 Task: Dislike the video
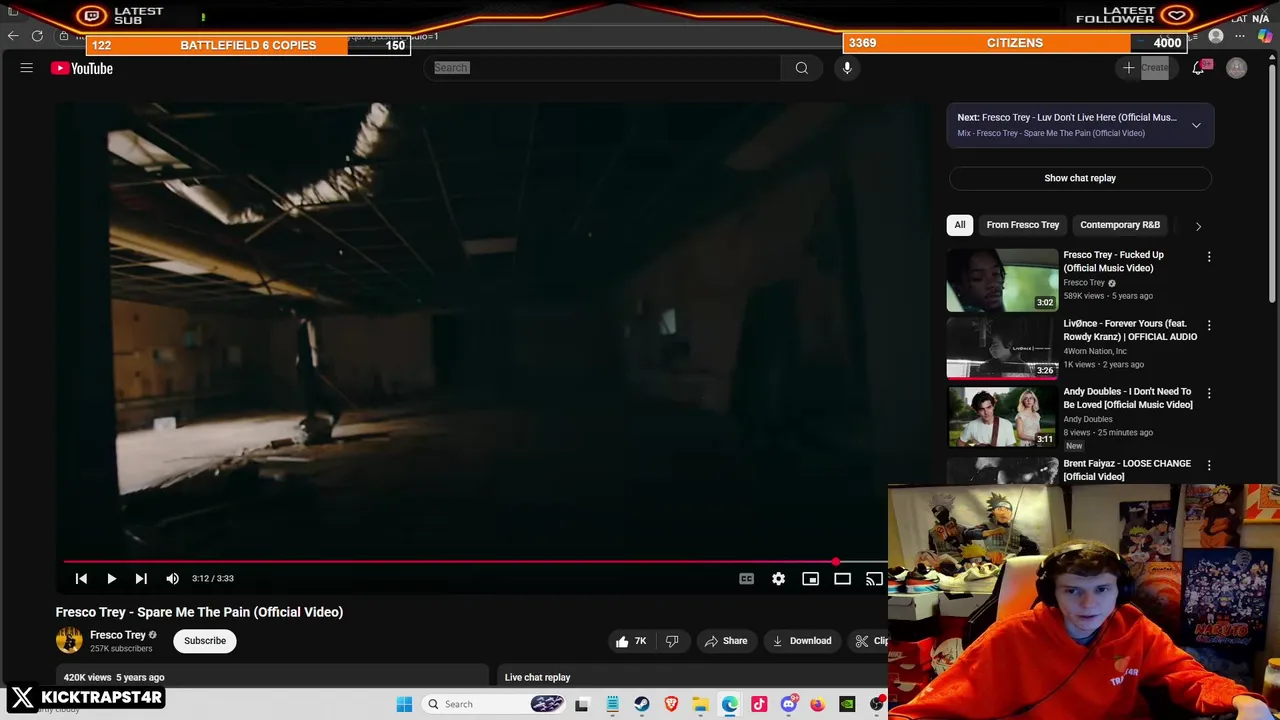(672, 641)
